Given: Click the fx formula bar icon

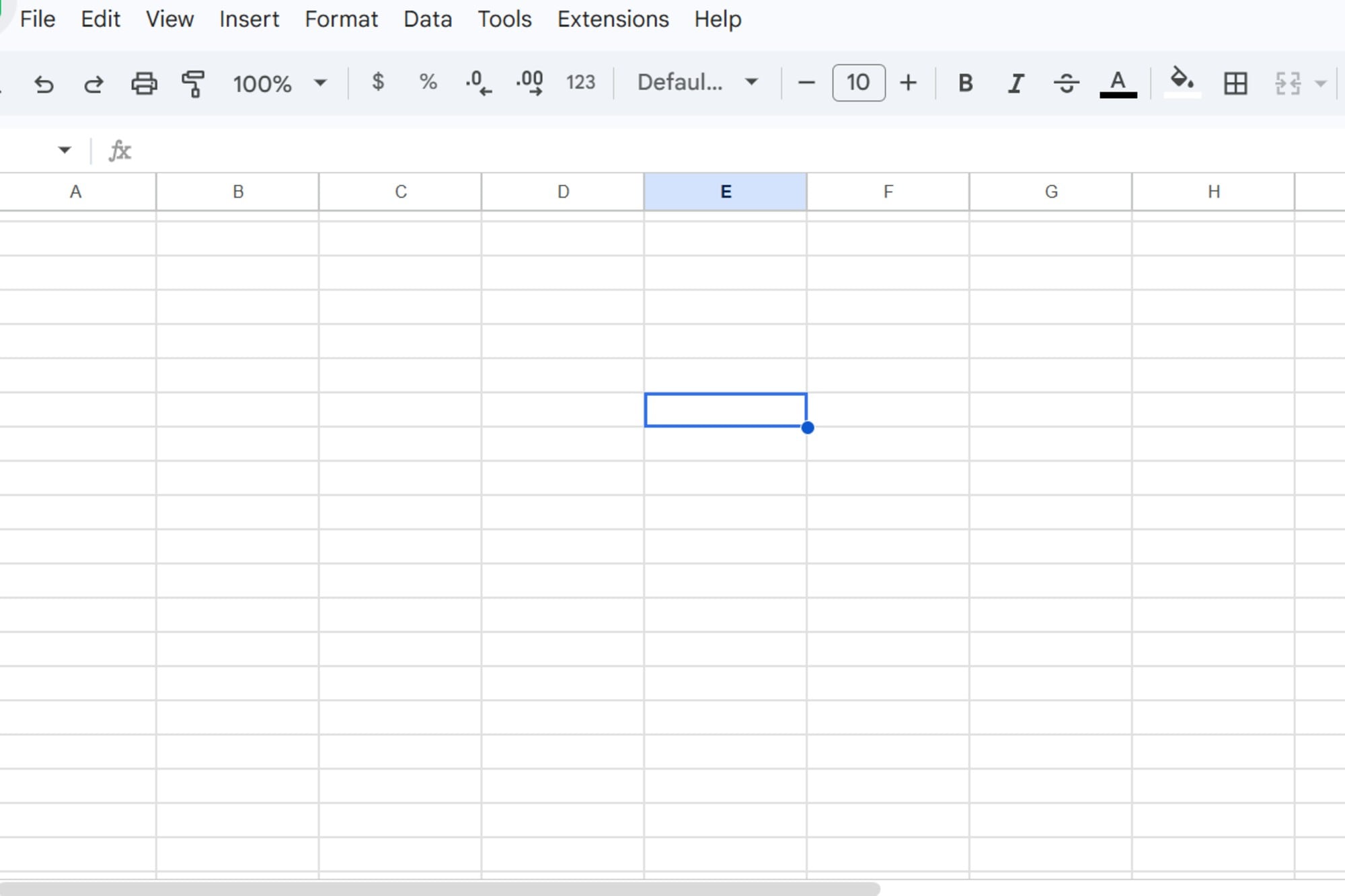Looking at the screenshot, I should [120, 151].
